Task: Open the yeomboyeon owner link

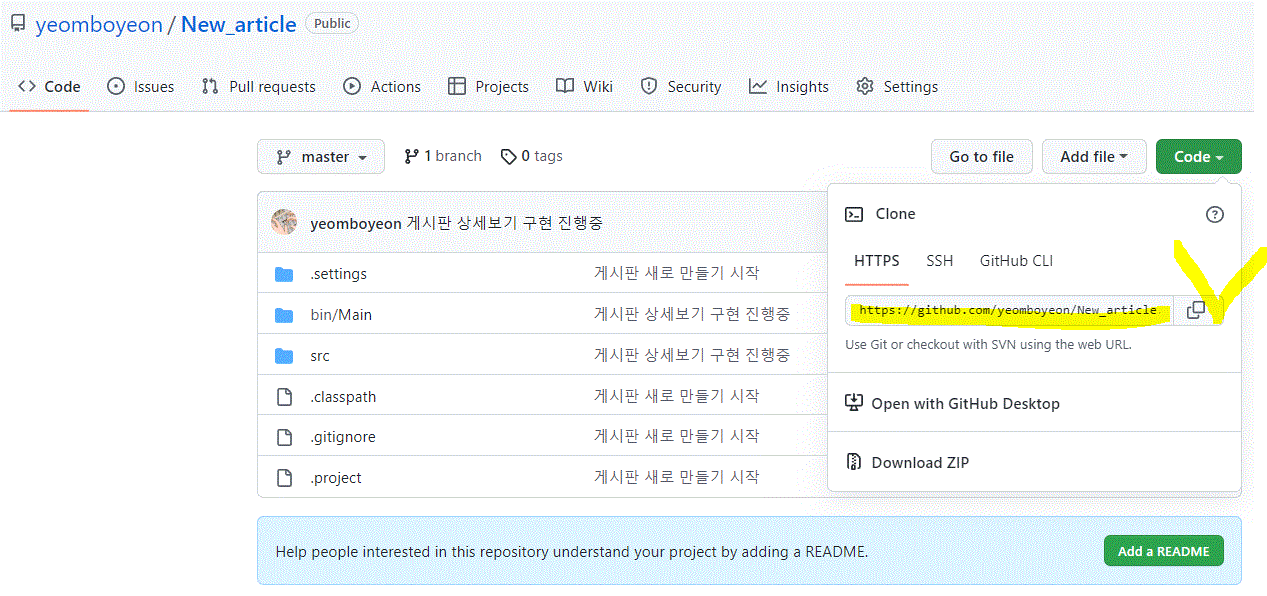Action: pyautogui.click(x=99, y=25)
